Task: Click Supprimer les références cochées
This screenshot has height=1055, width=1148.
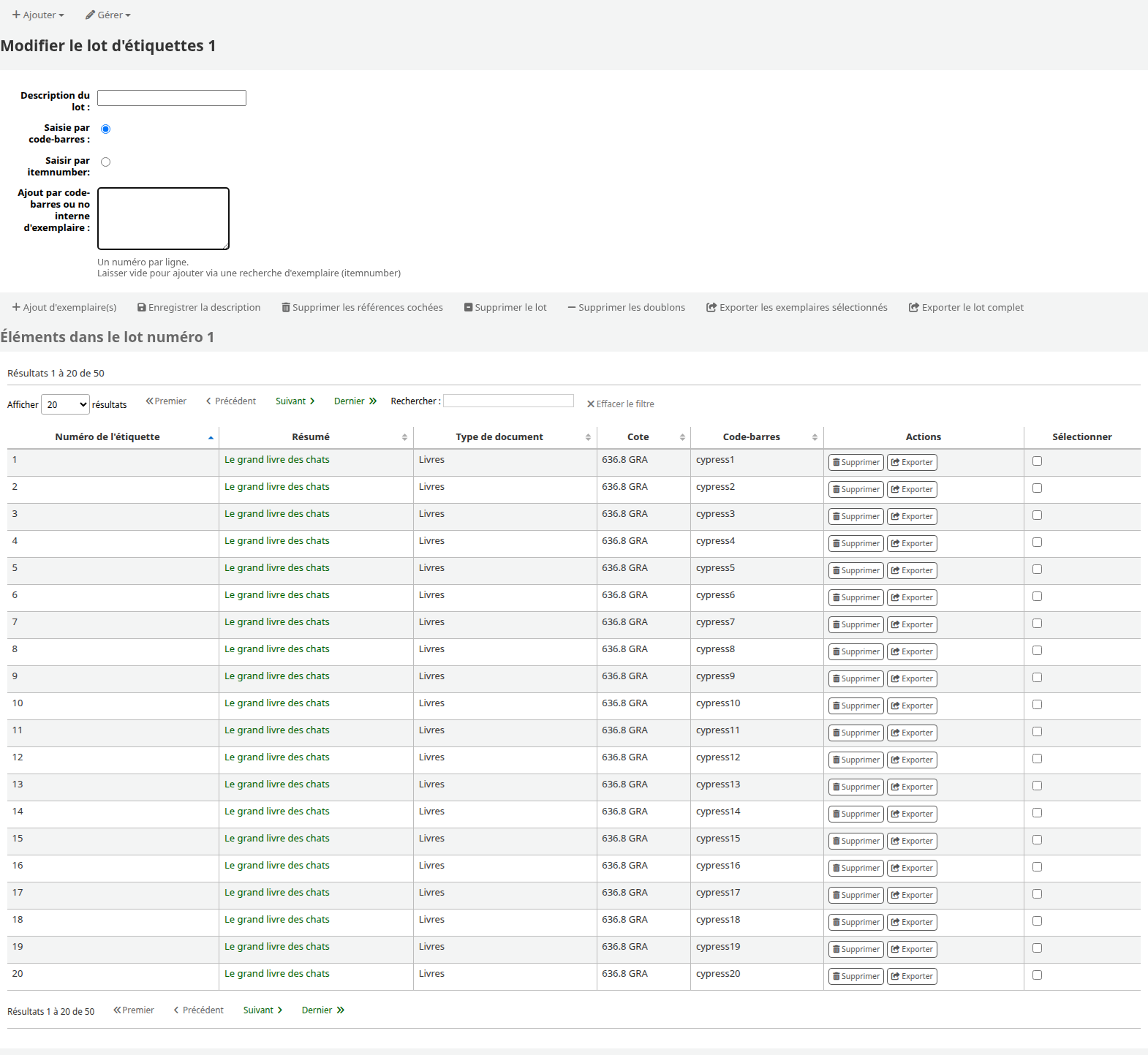Action: click(x=362, y=308)
